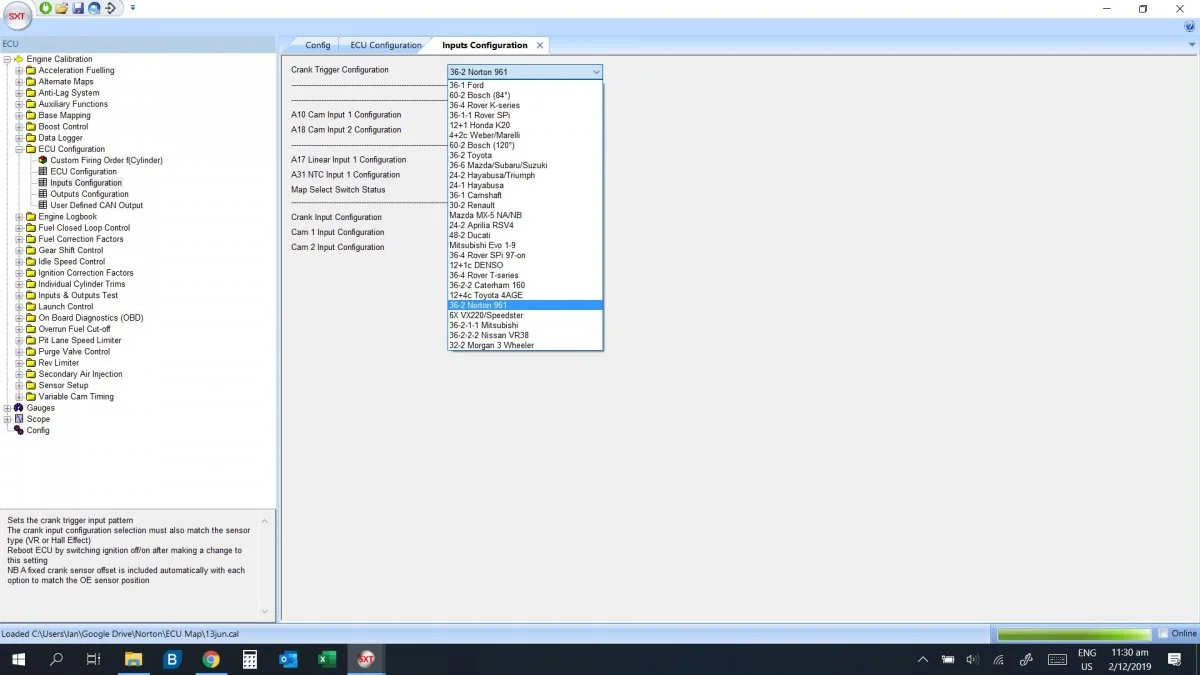Open the Crank Trigger Configuration dropdown
The height and width of the screenshot is (675, 1200).
pyautogui.click(x=596, y=71)
